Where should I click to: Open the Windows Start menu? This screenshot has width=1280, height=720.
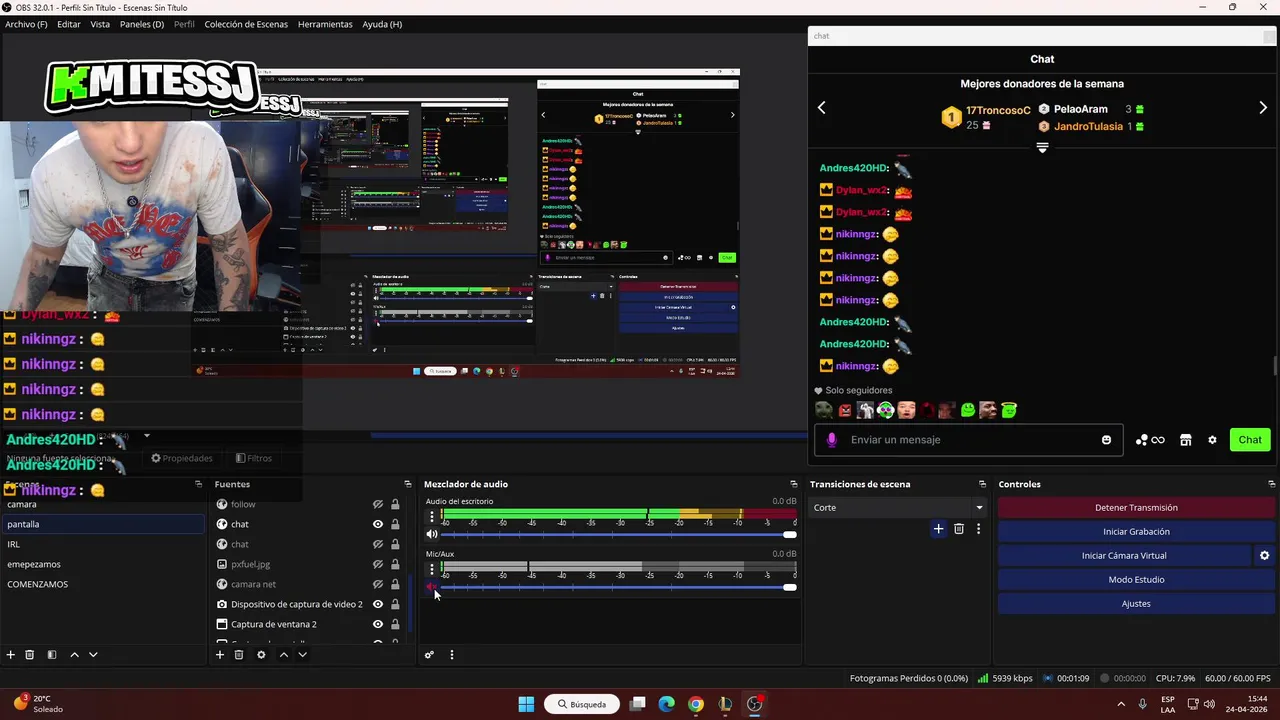526,704
